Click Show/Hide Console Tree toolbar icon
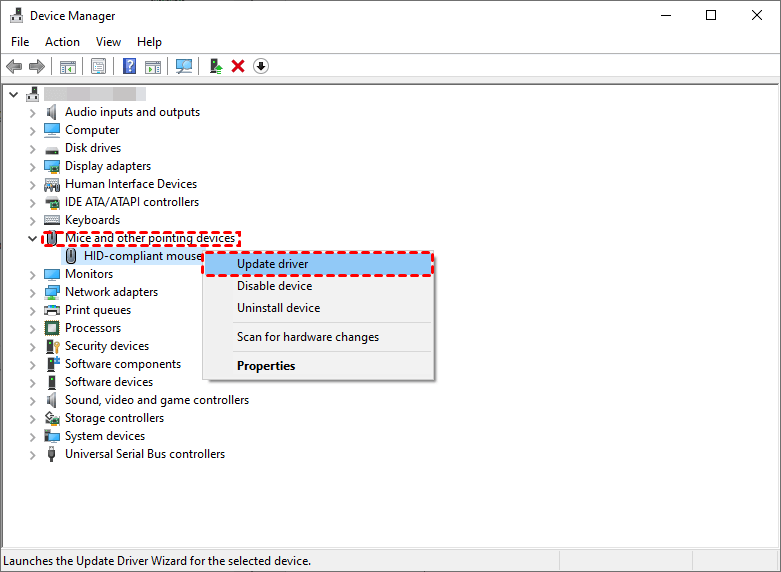The width and height of the screenshot is (781, 572). click(x=68, y=66)
